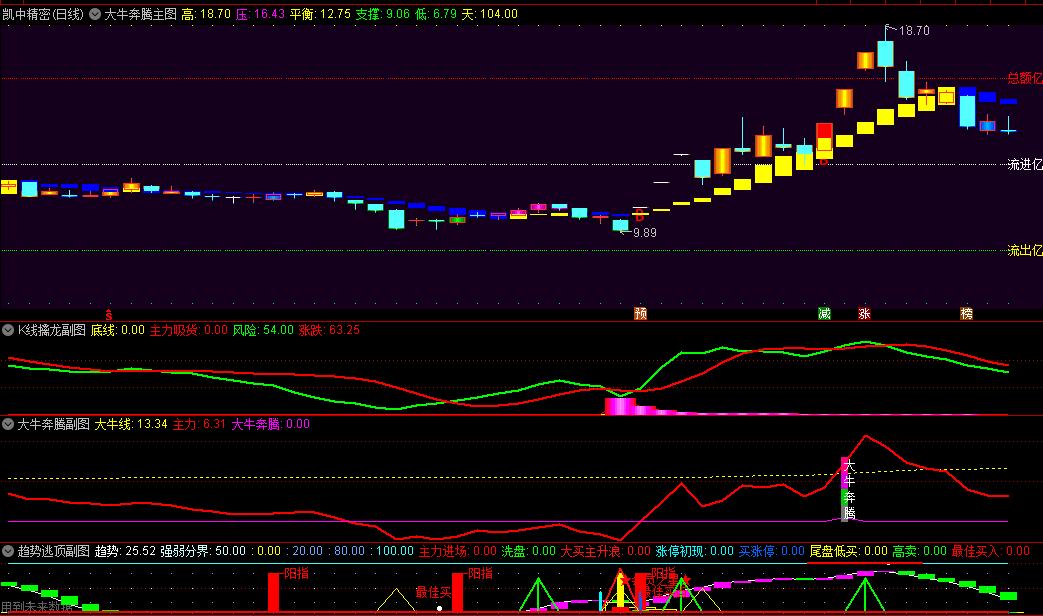Image resolution: width=1043 pixels, height=616 pixels.
Task: Expand the 大牛奔腾副图 indicator dropdown arrow
Action: coord(8,424)
